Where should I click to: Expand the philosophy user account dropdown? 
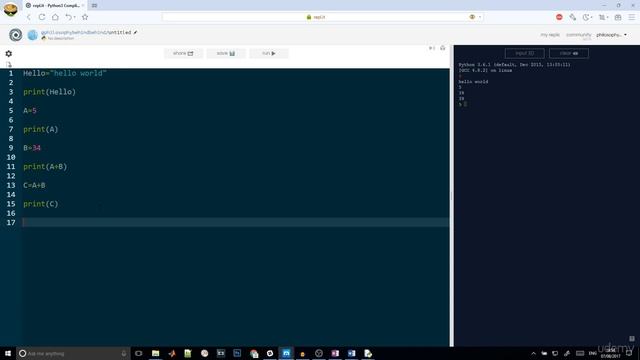(x=611, y=35)
